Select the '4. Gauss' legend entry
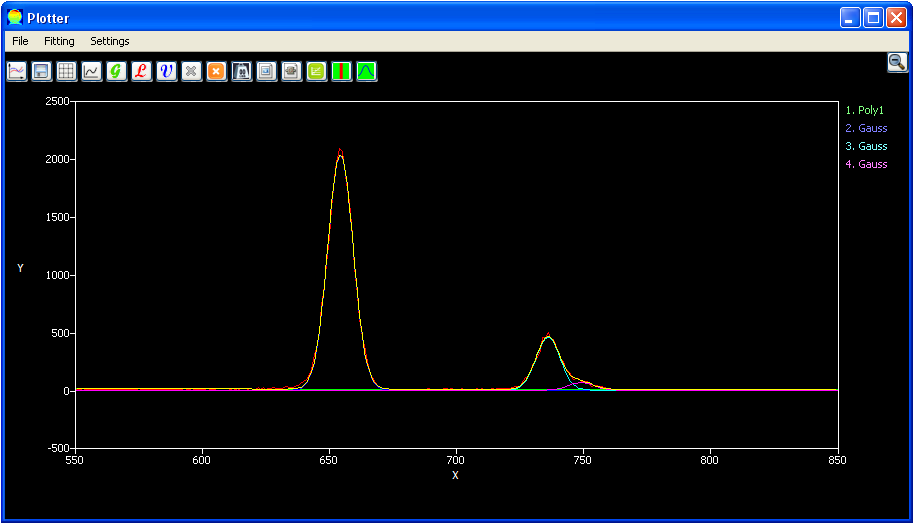Viewport: 915px width, 525px height. click(x=866, y=165)
